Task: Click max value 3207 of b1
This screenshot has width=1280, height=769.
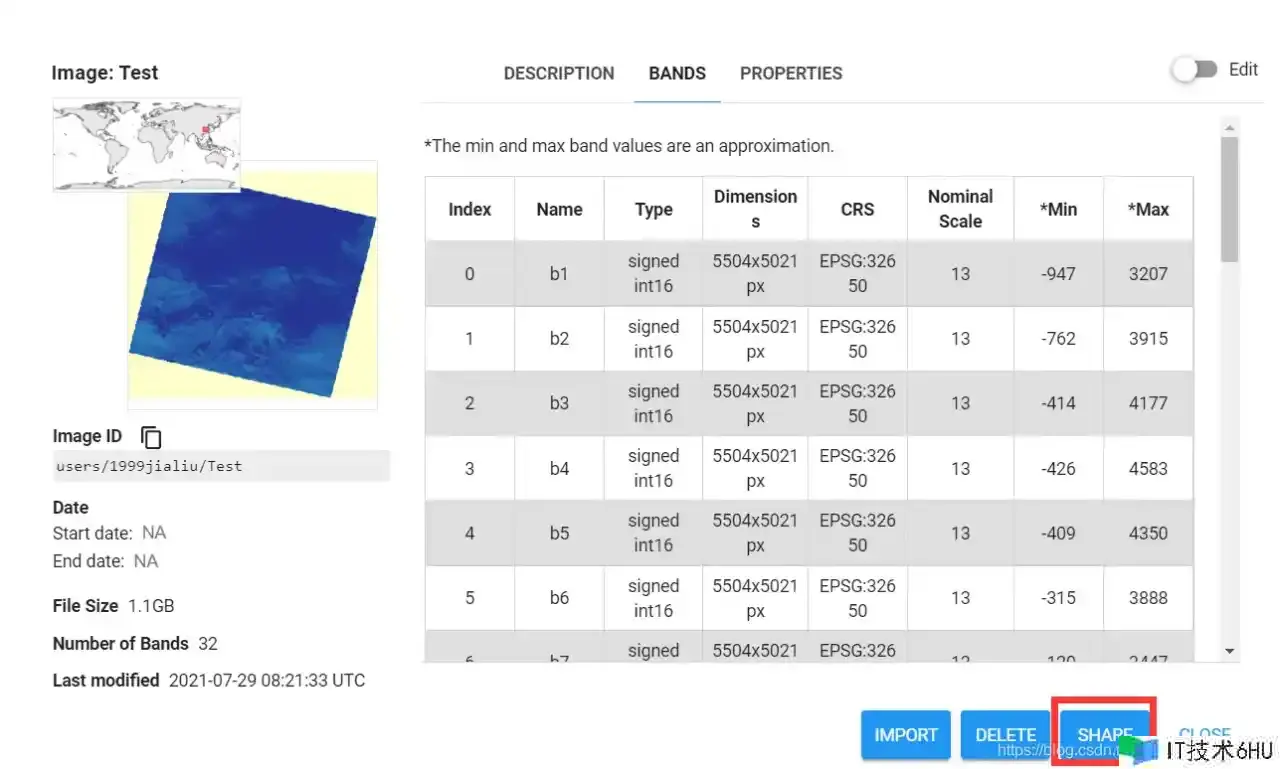Action: (x=1148, y=273)
